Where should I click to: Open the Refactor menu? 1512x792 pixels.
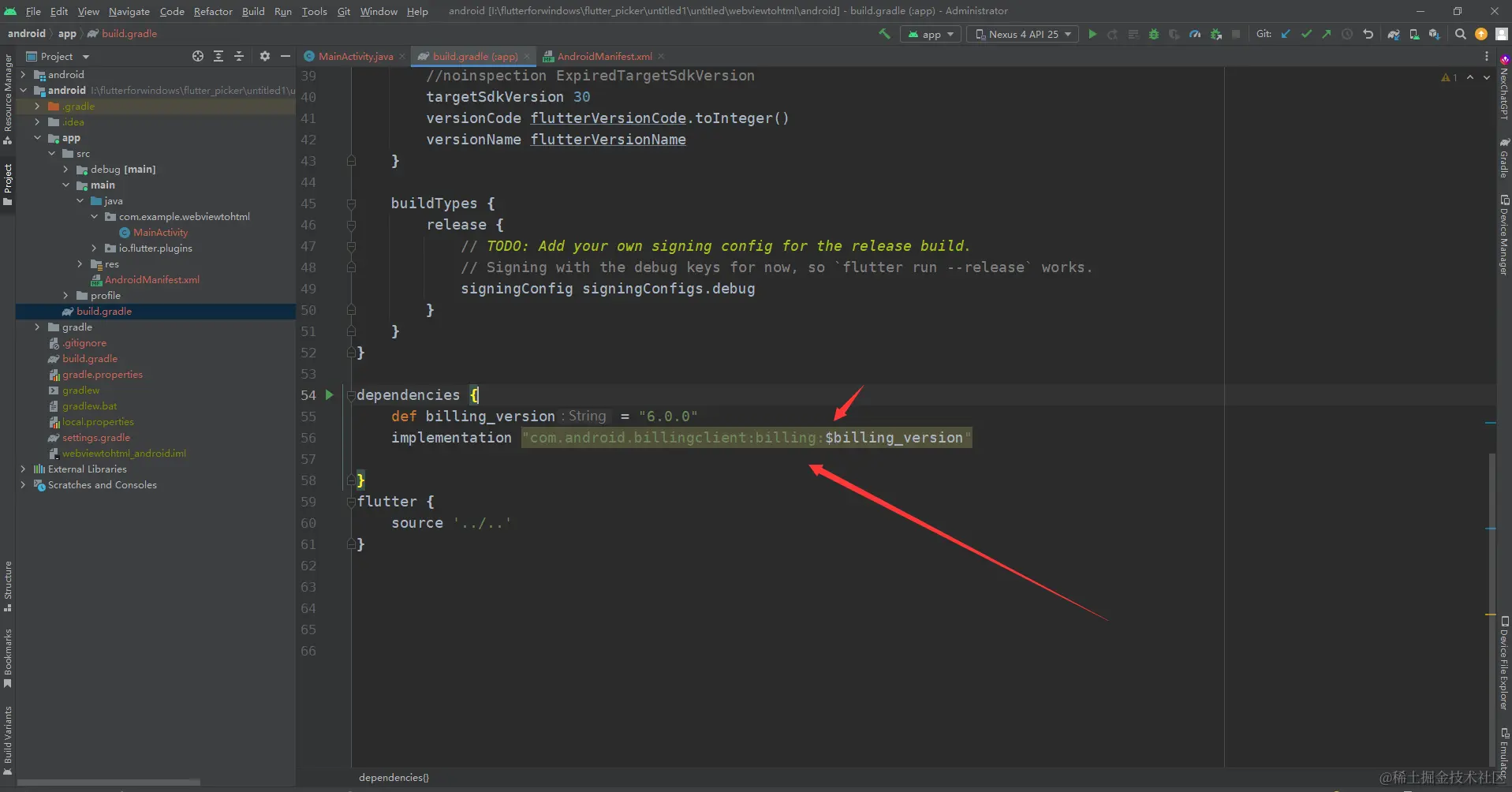point(213,11)
